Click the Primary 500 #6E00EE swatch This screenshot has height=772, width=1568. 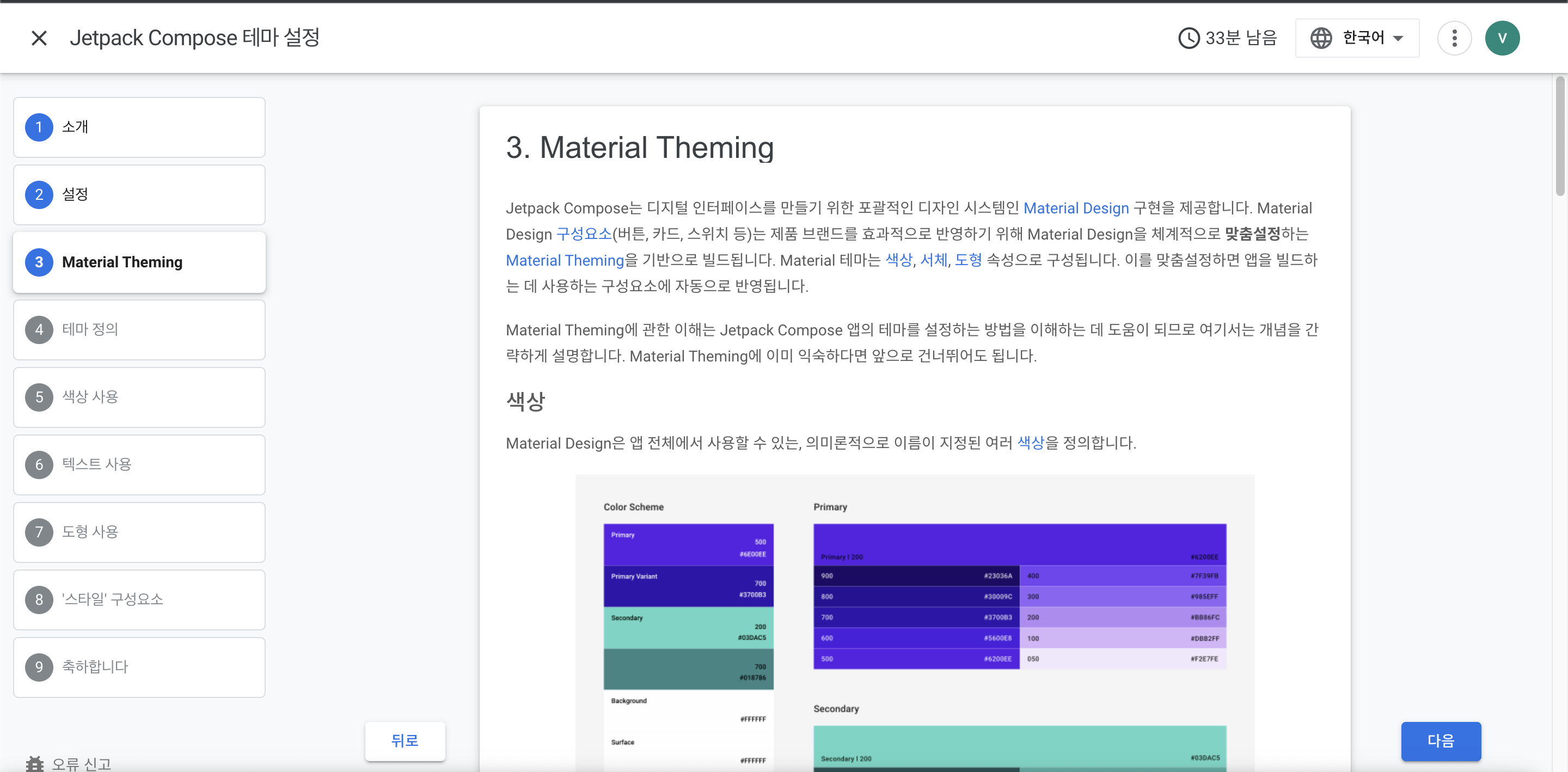[x=688, y=544]
